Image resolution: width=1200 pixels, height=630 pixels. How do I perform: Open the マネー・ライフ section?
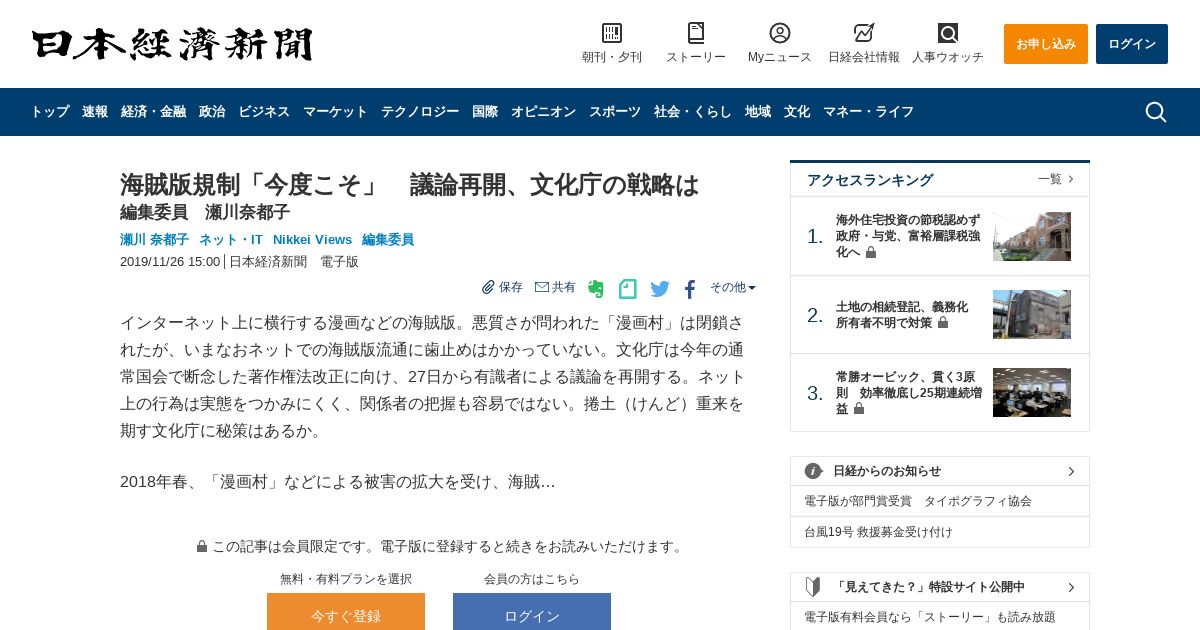coord(869,112)
